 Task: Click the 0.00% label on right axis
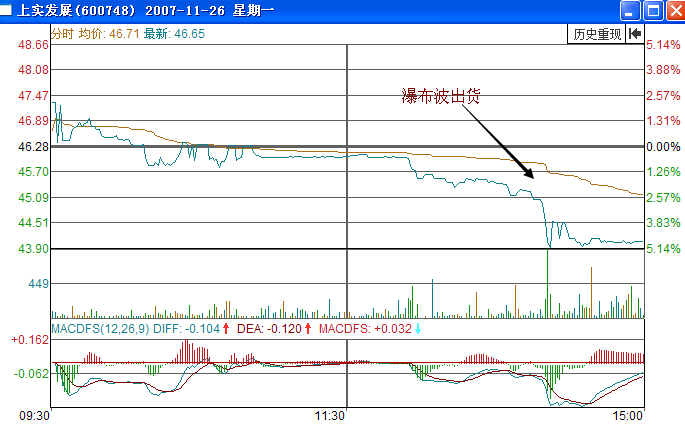tap(662, 146)
